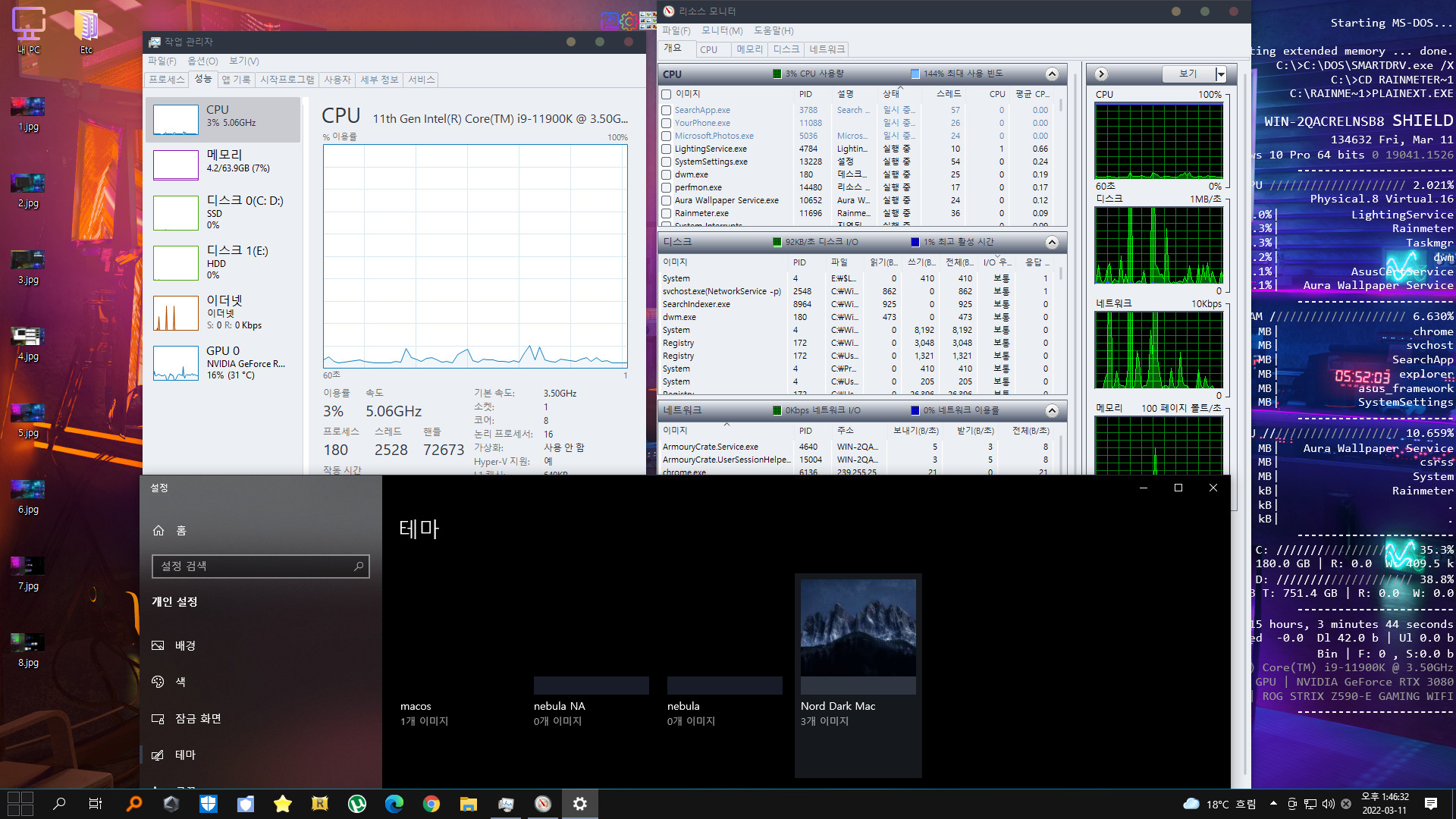Show hidden tray icons chevron
Image resolution: width=1456 pixels, height=819 pixels.
pos(1273,804)
